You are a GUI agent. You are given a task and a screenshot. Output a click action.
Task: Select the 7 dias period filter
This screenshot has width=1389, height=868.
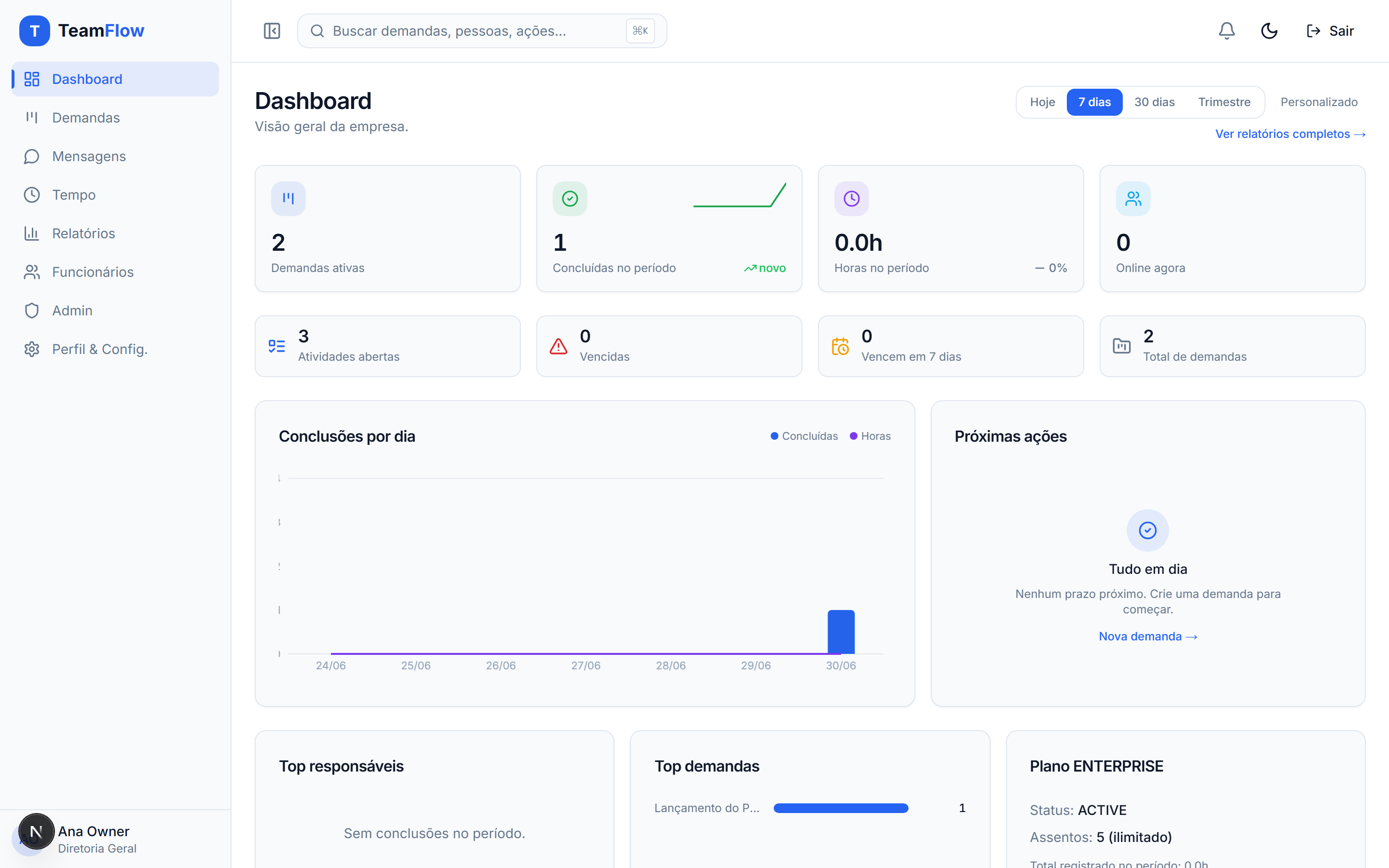pos(1094,102)
